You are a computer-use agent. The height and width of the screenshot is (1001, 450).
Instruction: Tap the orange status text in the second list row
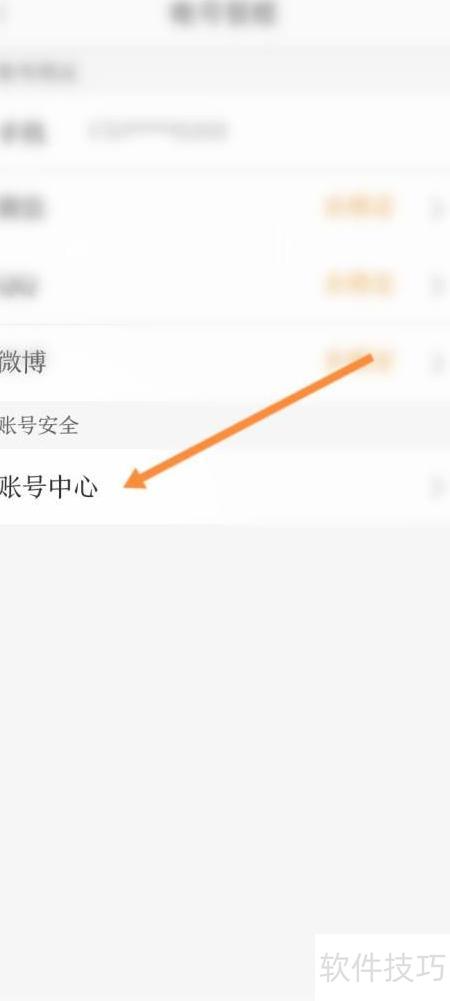tap(357, 207)
